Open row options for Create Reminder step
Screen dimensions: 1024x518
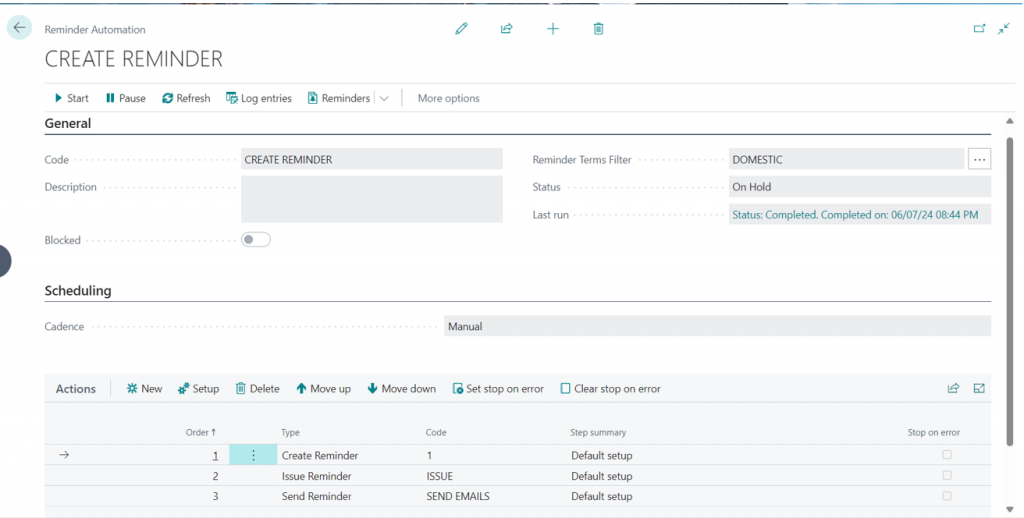(x=253, y=455)
